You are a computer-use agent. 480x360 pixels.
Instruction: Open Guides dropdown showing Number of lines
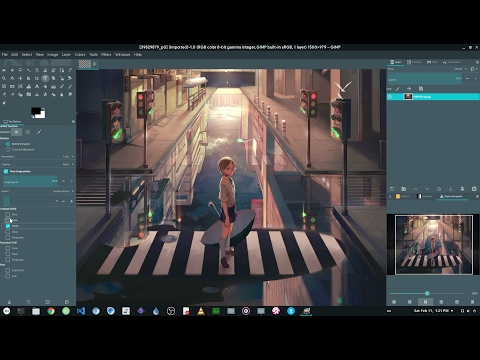point(38,191)
